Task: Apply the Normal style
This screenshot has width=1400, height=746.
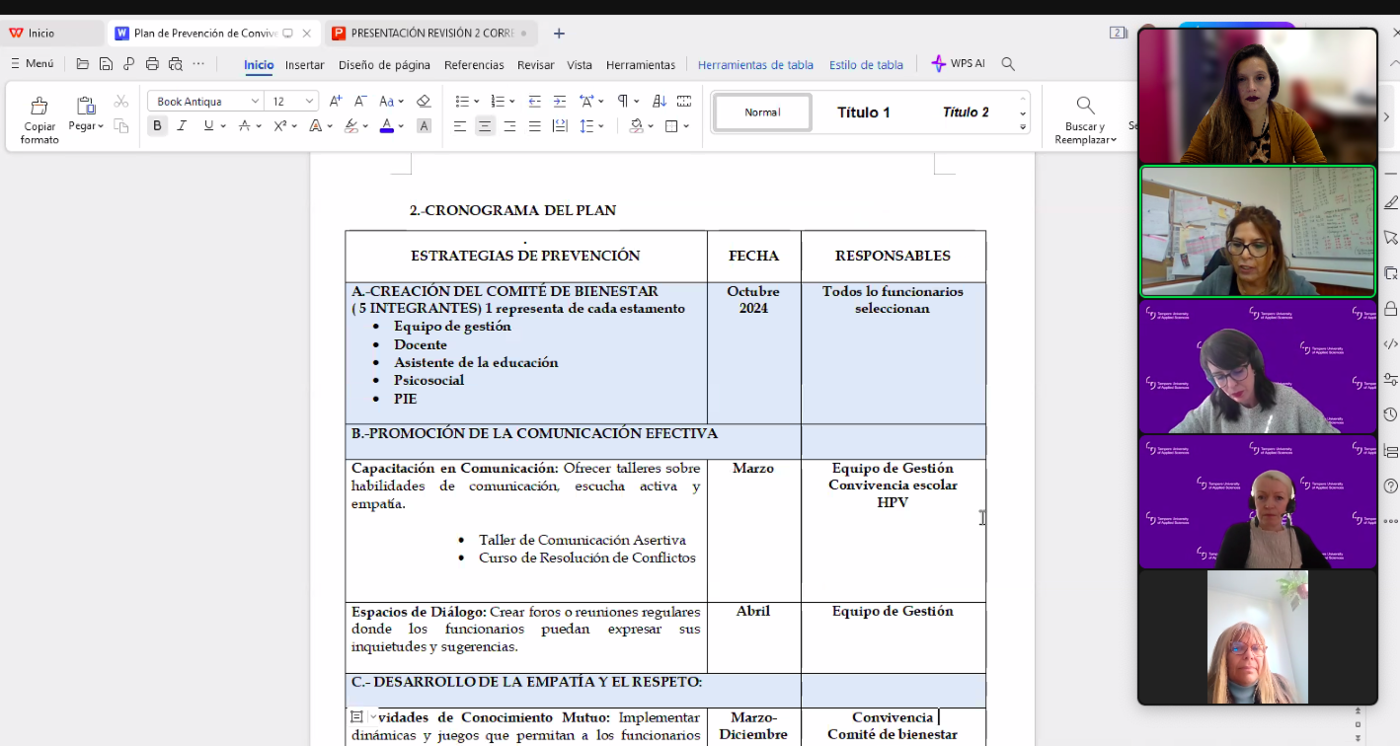Action: pyautogui.click(x=762, y=112)
